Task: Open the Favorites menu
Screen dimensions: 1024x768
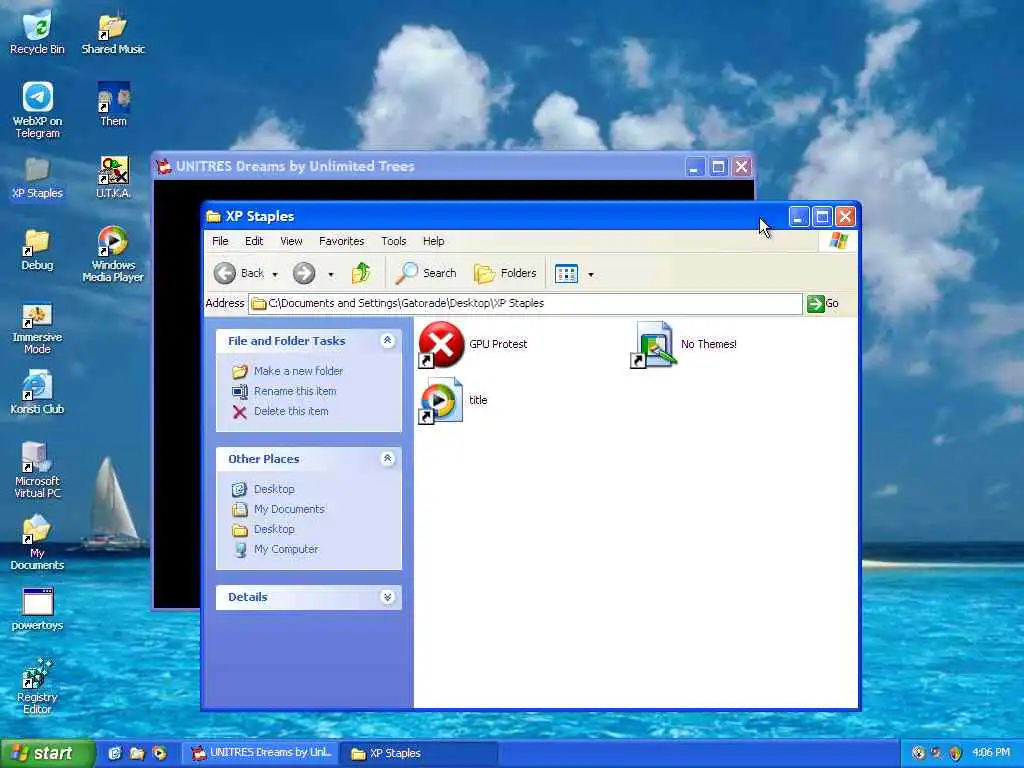Action: 342,241
